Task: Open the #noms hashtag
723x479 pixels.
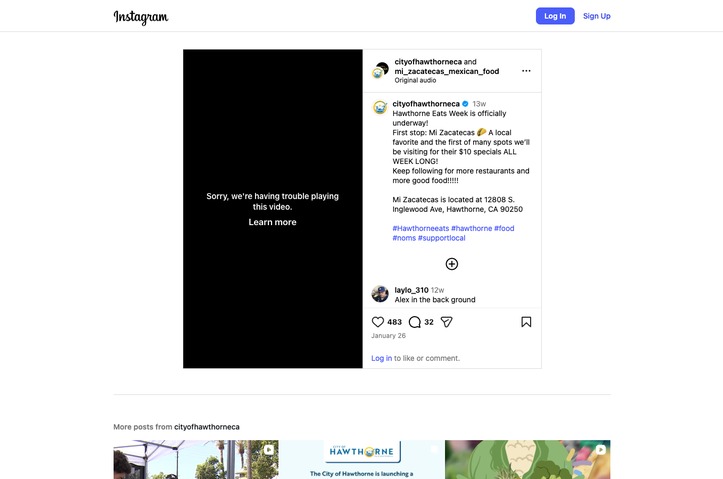Action: (x=404, y=238)
